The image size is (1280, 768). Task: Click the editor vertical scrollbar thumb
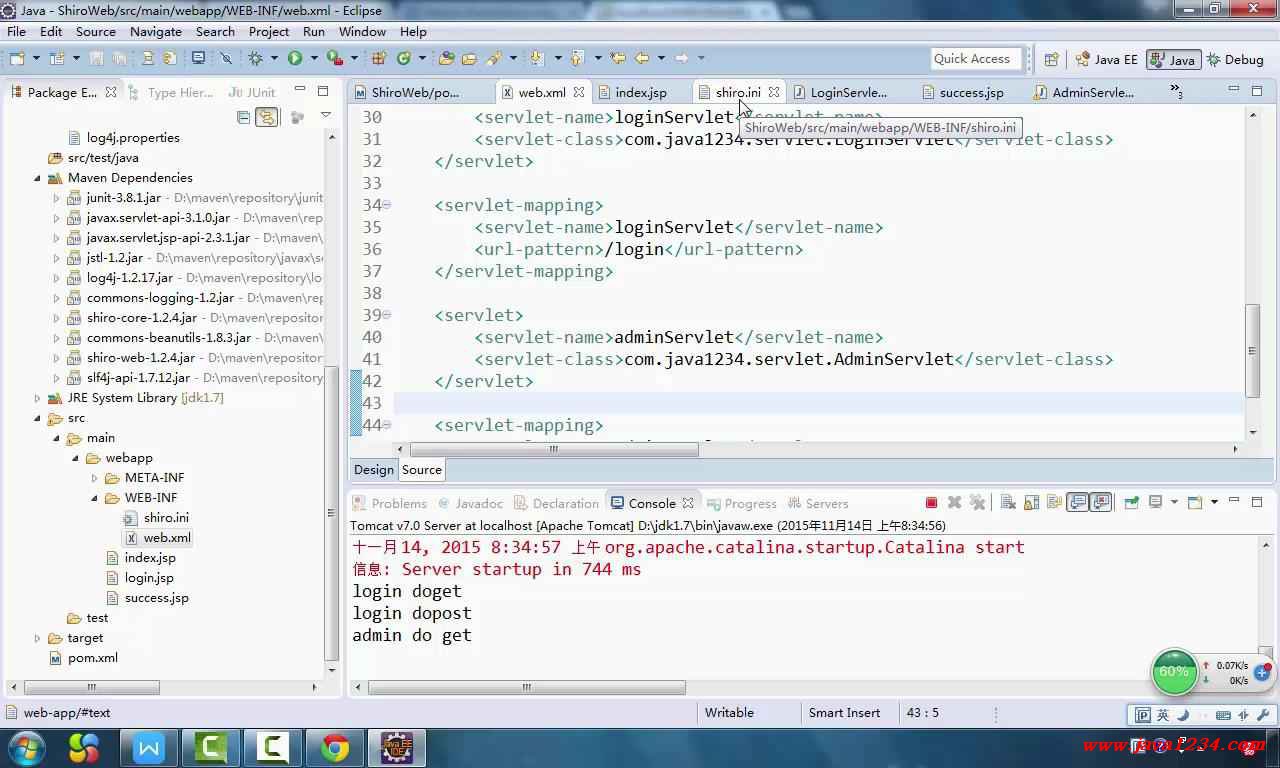click(1252, 350)
